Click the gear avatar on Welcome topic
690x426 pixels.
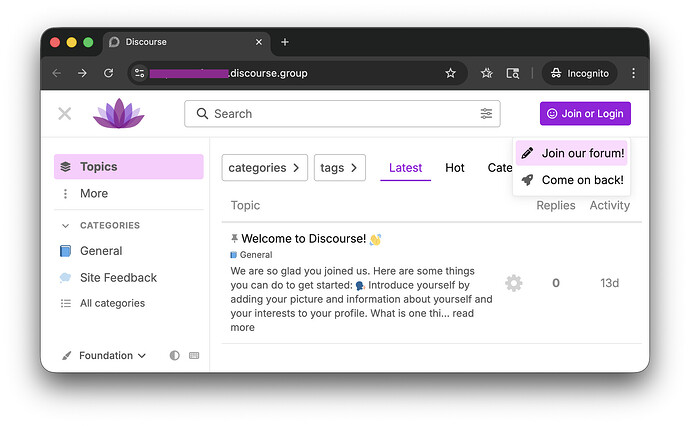[x=514, y=283]
